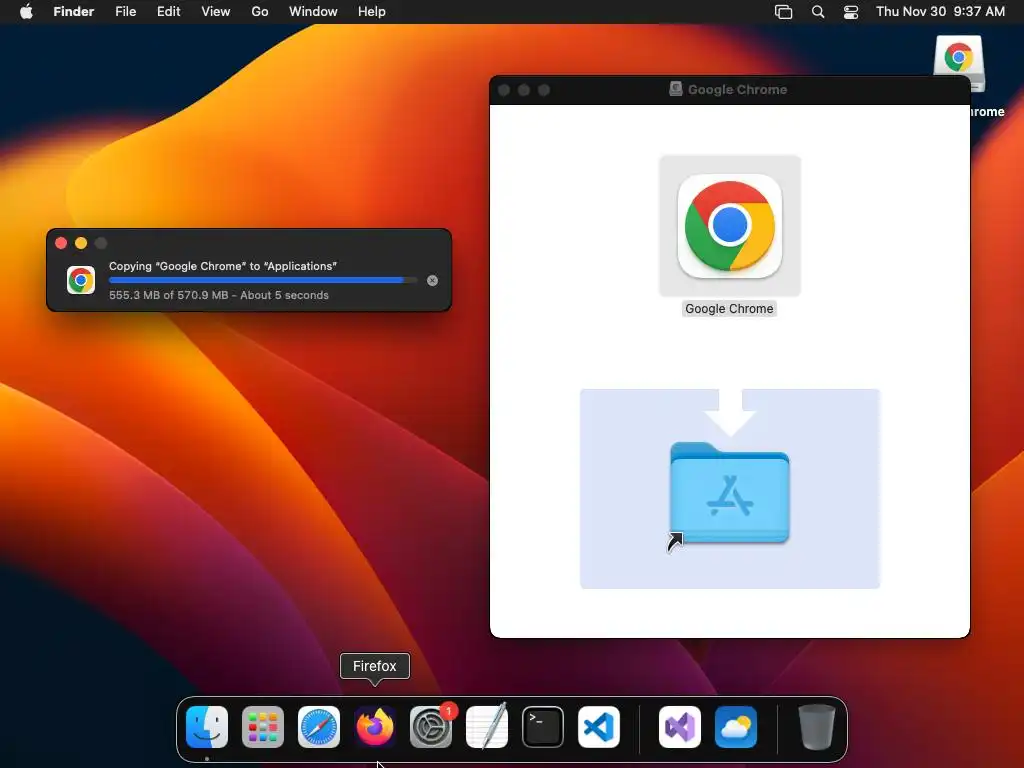Click the copy progress bar
This screenshot has width=1024, height=768.
pos(263,280)
